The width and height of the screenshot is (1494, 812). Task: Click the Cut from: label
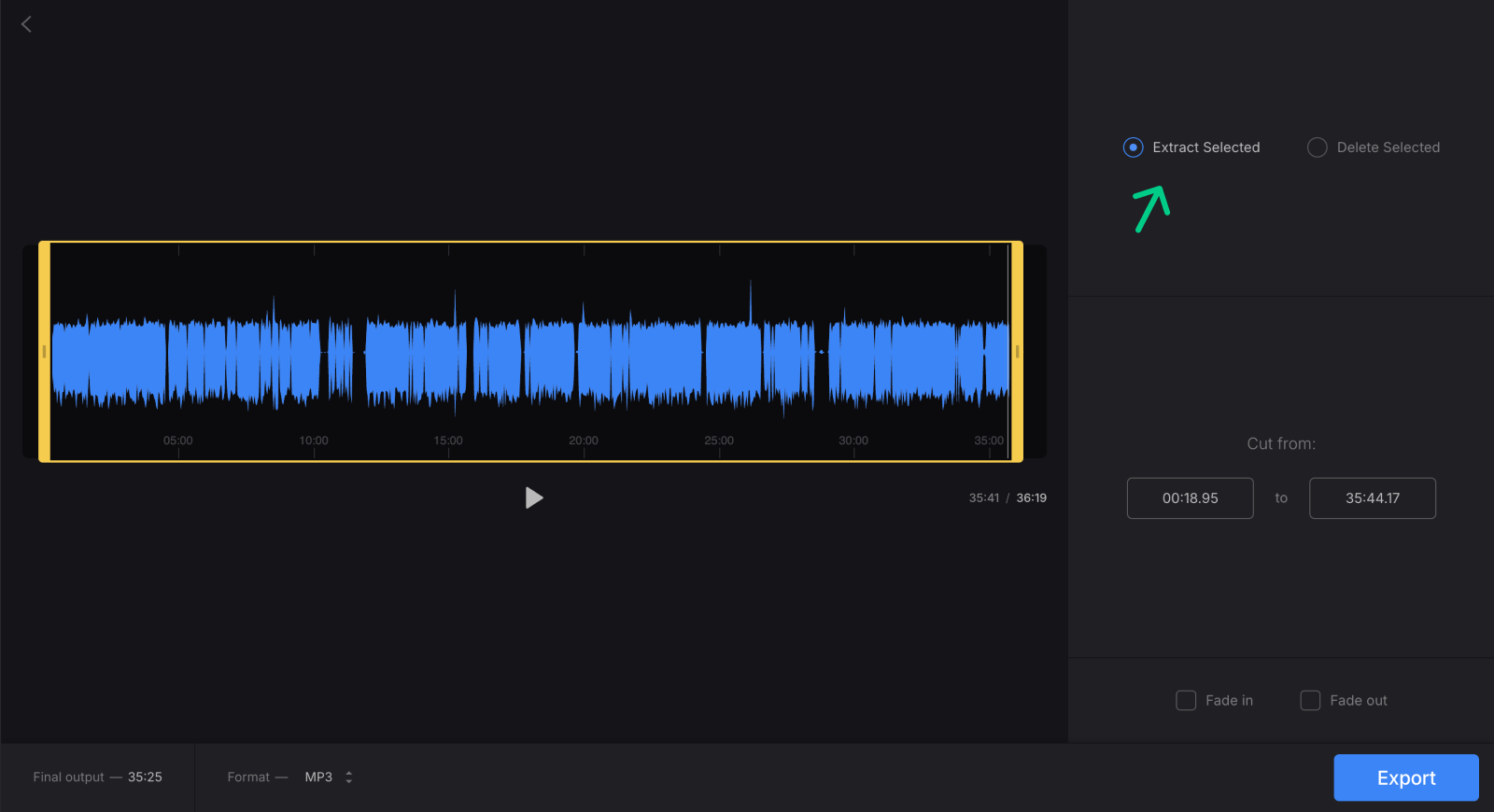pos(1281,444)
